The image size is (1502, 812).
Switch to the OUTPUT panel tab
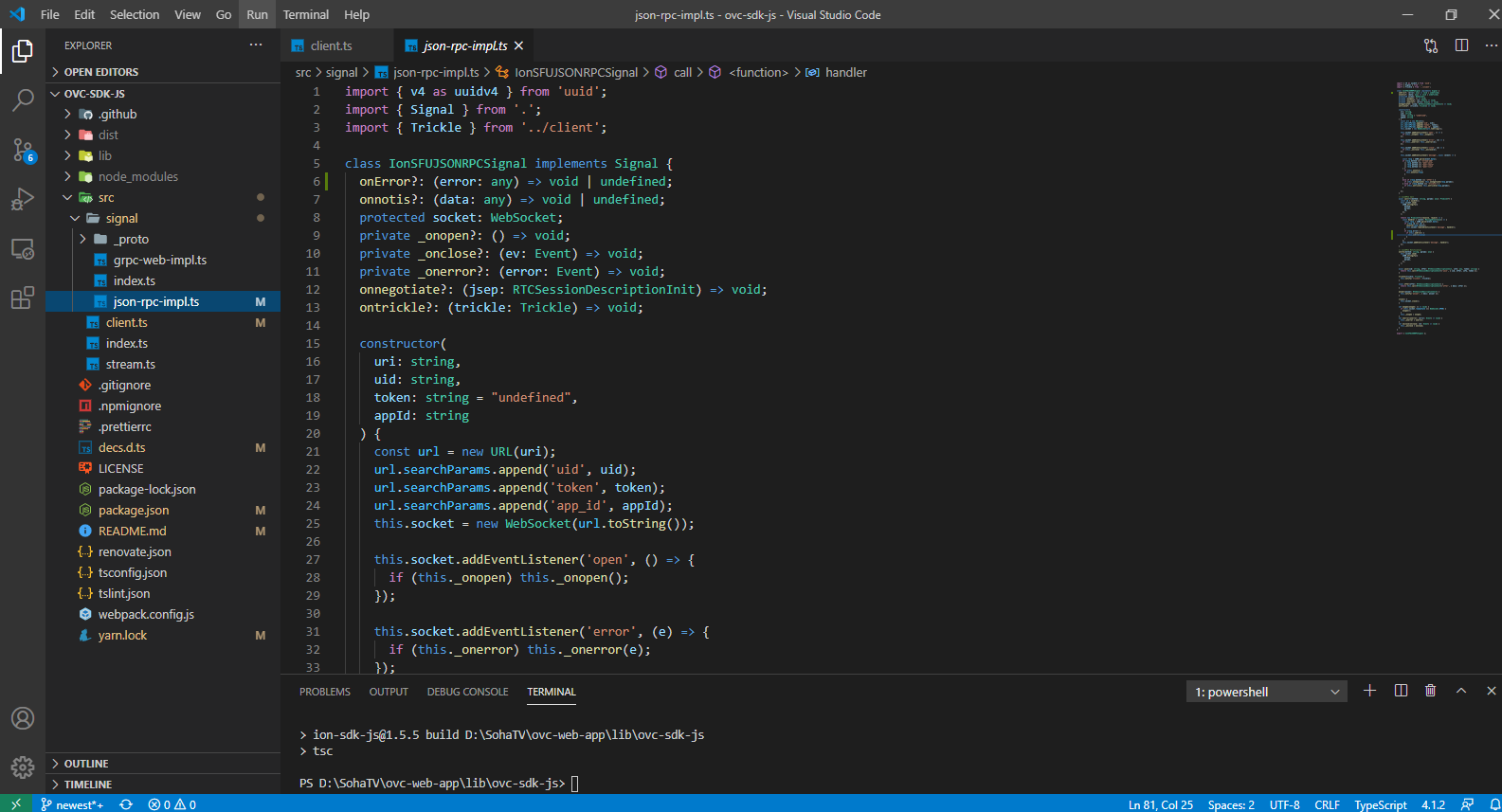point(389,692)
